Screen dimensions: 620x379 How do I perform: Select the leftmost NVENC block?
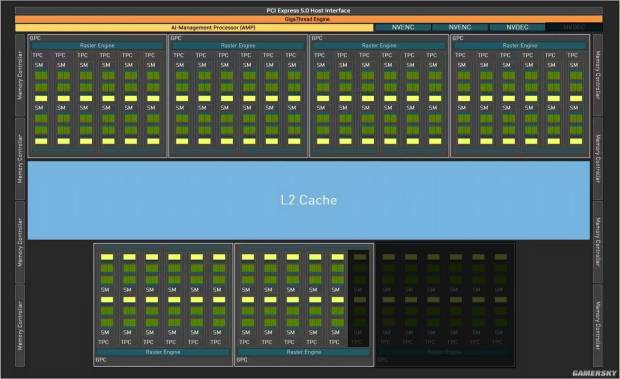pos(403,27)
